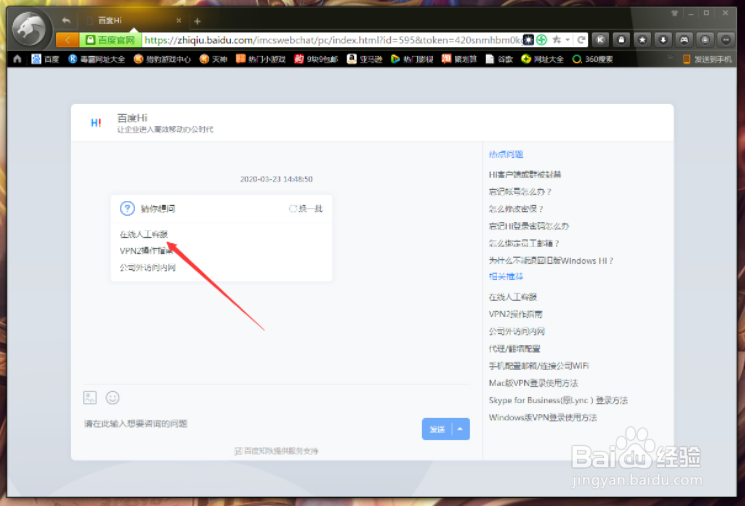Open the 网址大全 bookmark
Viewport: 745px width, 506px height.
coord(542,59)
